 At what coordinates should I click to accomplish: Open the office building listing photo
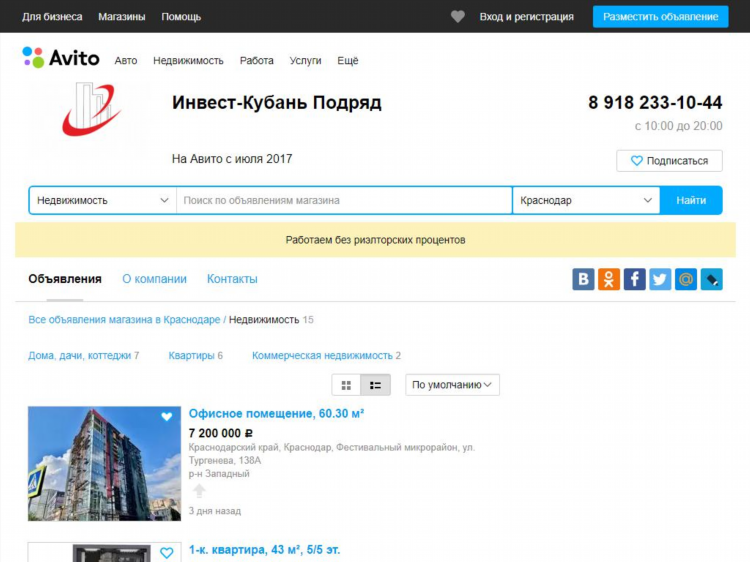click(x=104, y=463)
